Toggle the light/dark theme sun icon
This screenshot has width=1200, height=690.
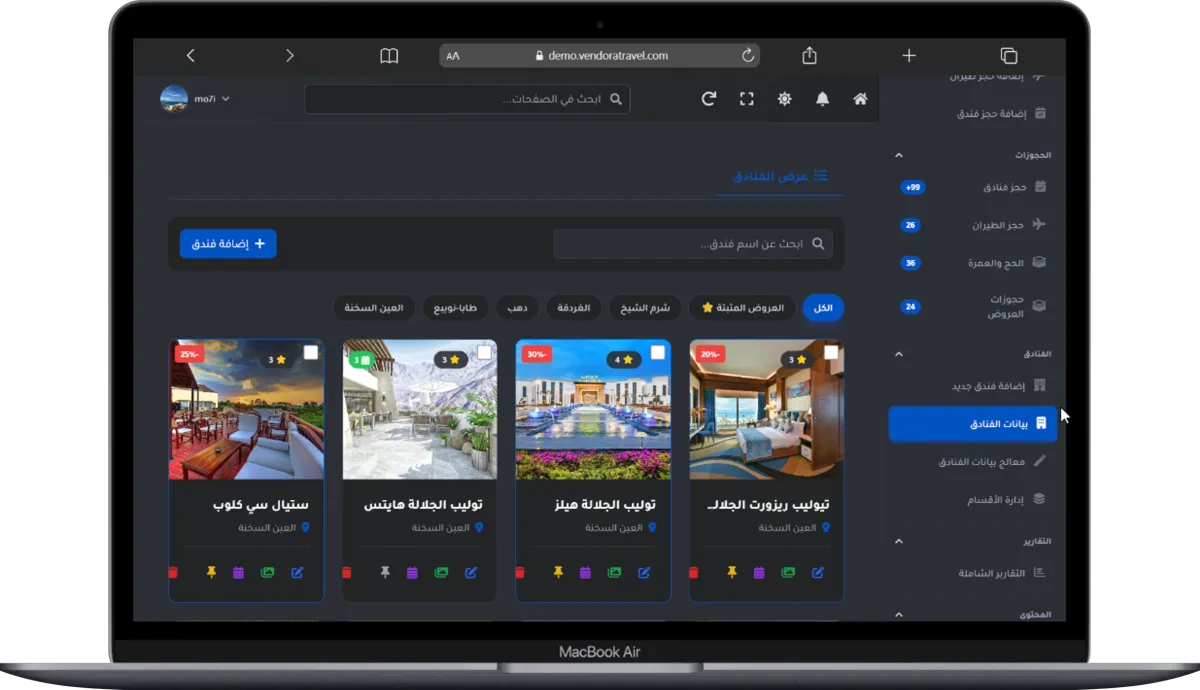(785, 99)
